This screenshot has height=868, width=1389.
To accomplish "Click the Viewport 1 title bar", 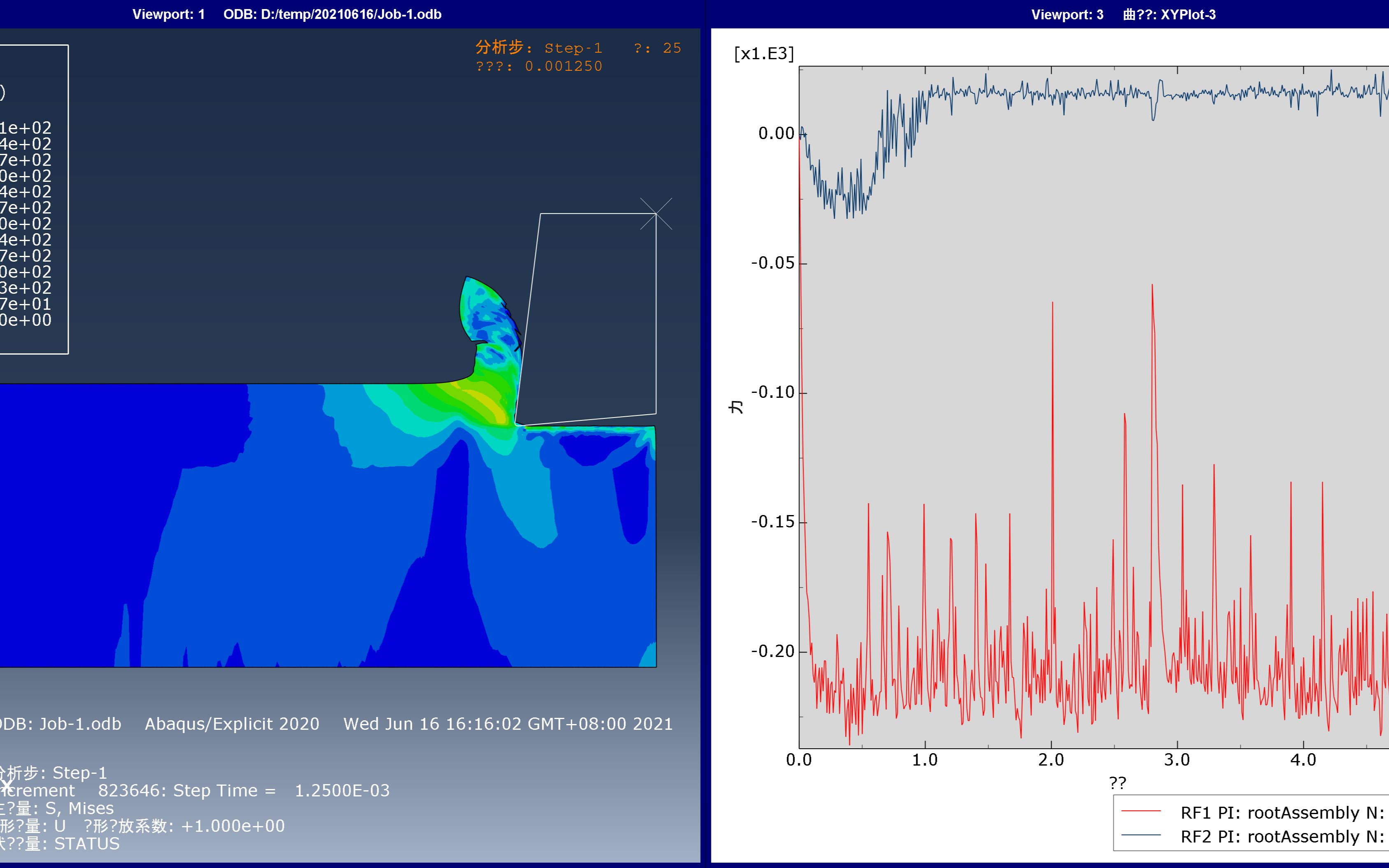I will pyautogui.click(x=287, y=14).
